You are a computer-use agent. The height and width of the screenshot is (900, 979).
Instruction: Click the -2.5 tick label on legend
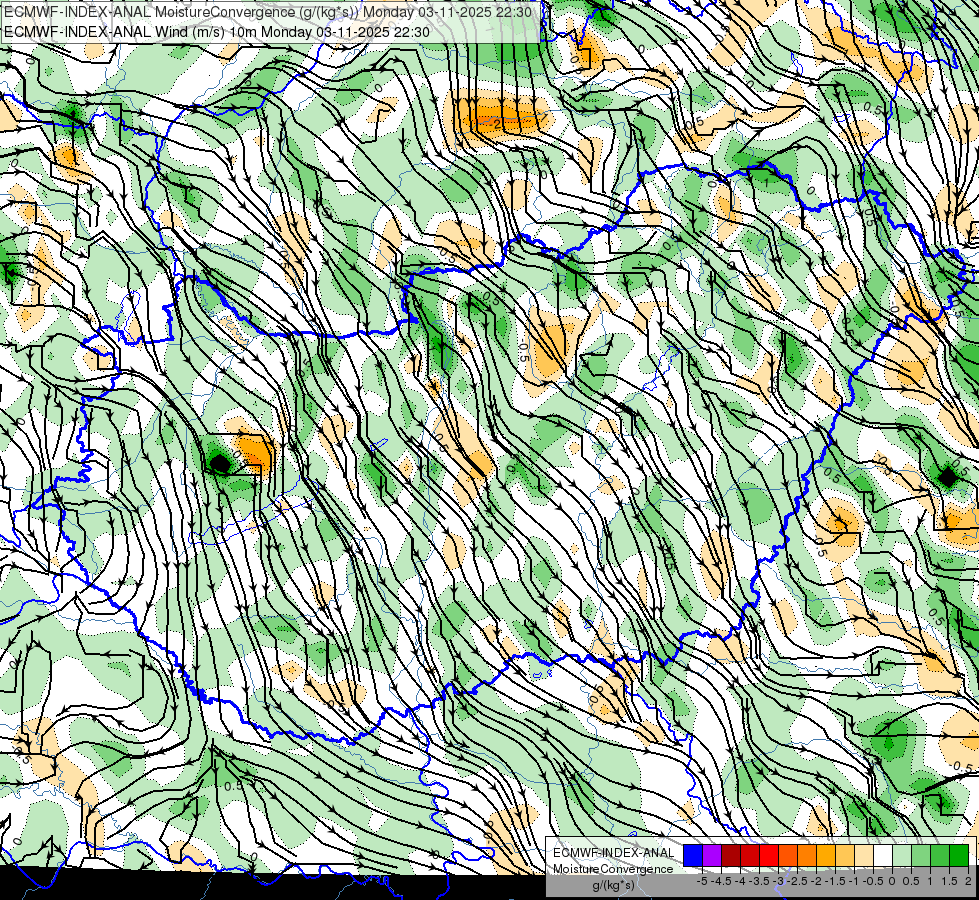797,881
